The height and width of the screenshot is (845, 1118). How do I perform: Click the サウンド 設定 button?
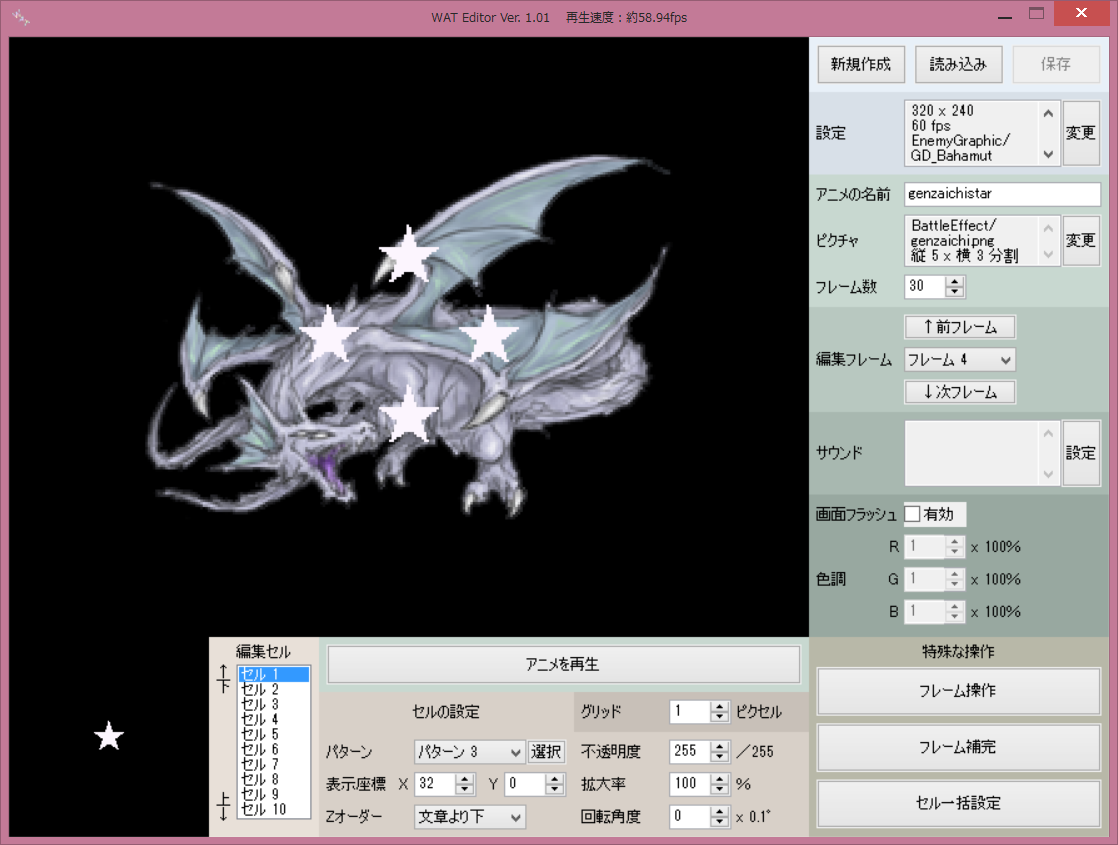[1080, 453]
